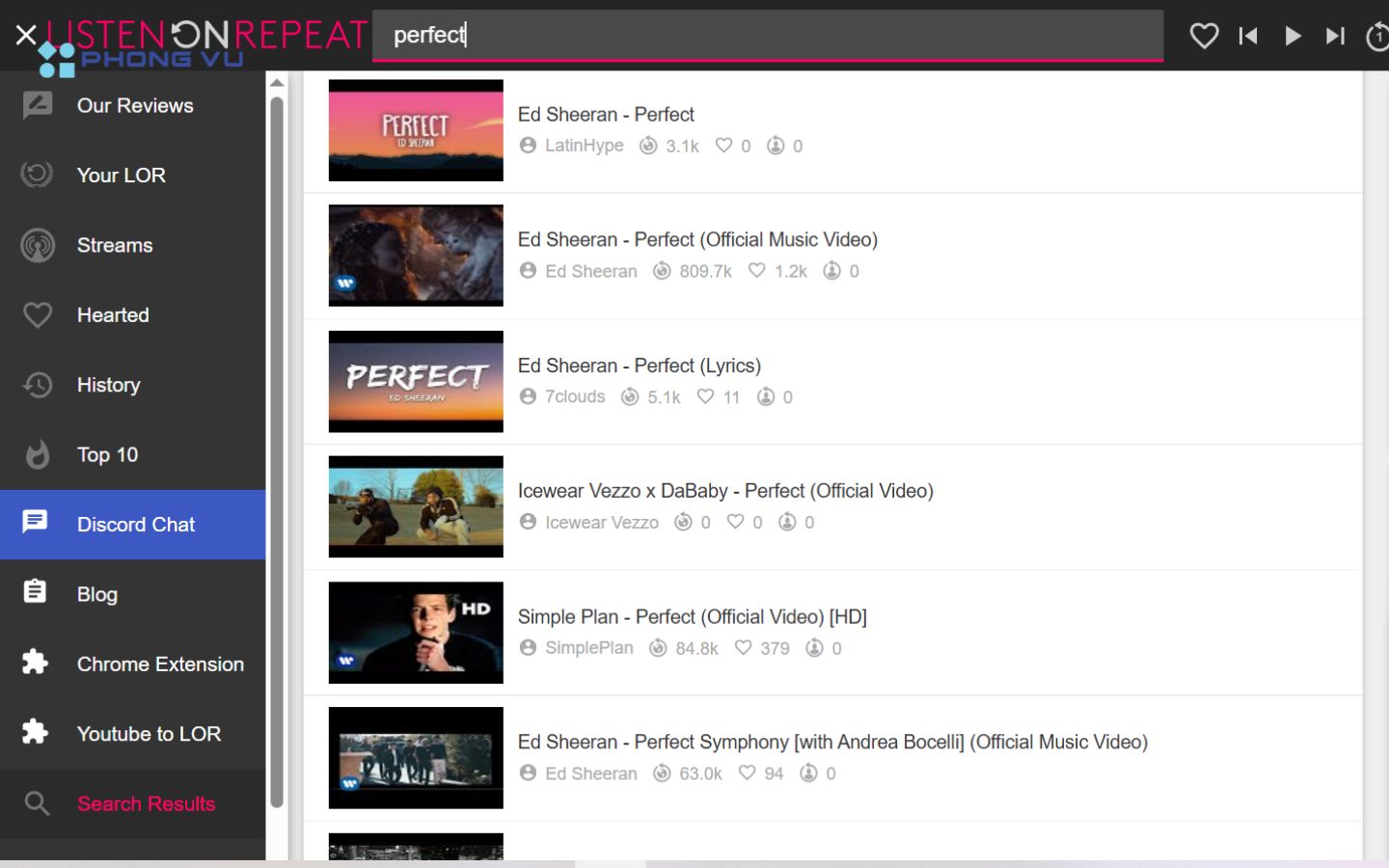This screenshot has height=868, width=1389.
Task: Click the Blog clipboard icon
Action: [x=36, y=591]
